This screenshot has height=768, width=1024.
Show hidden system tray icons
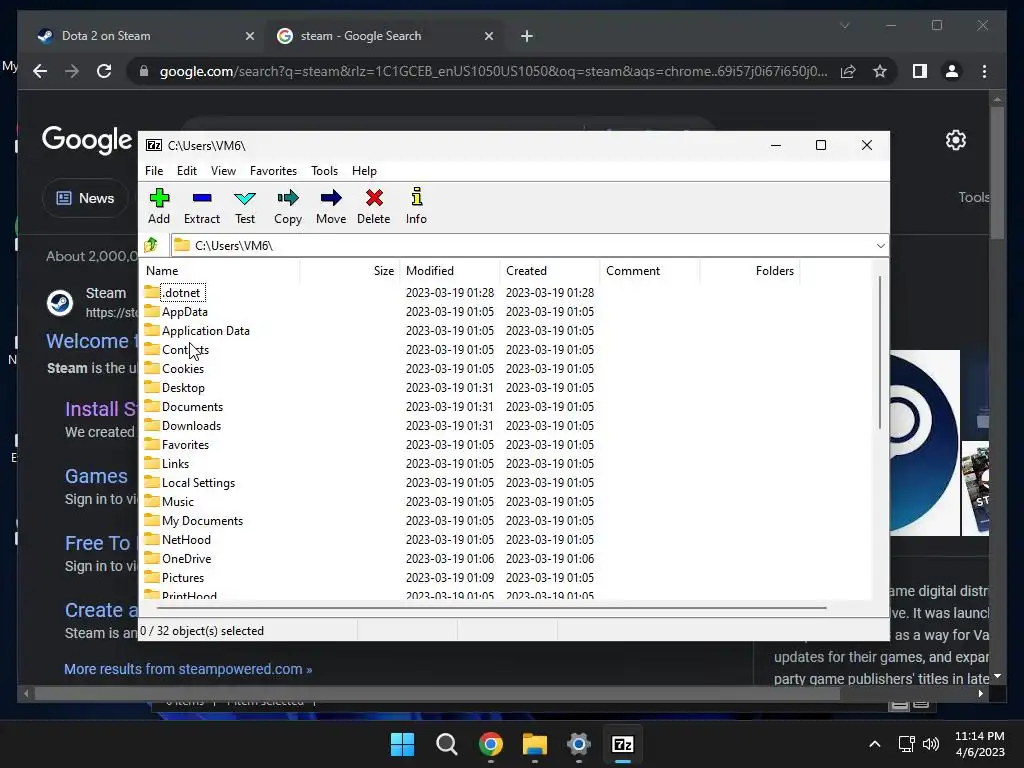coord(874,744)
